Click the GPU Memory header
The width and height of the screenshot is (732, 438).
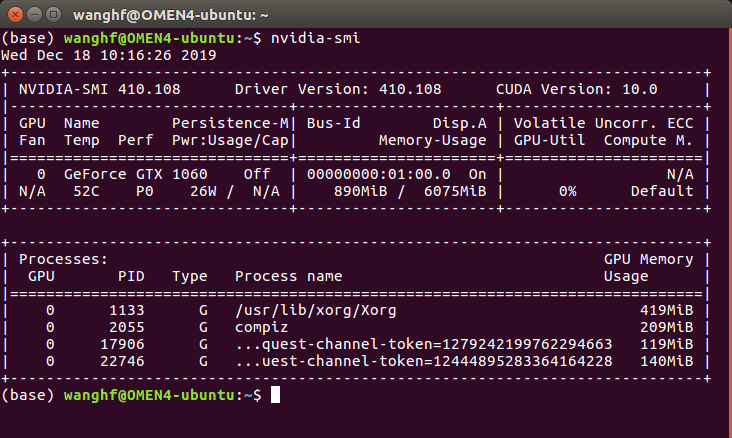pyautogui.click(x=648, y=259)
